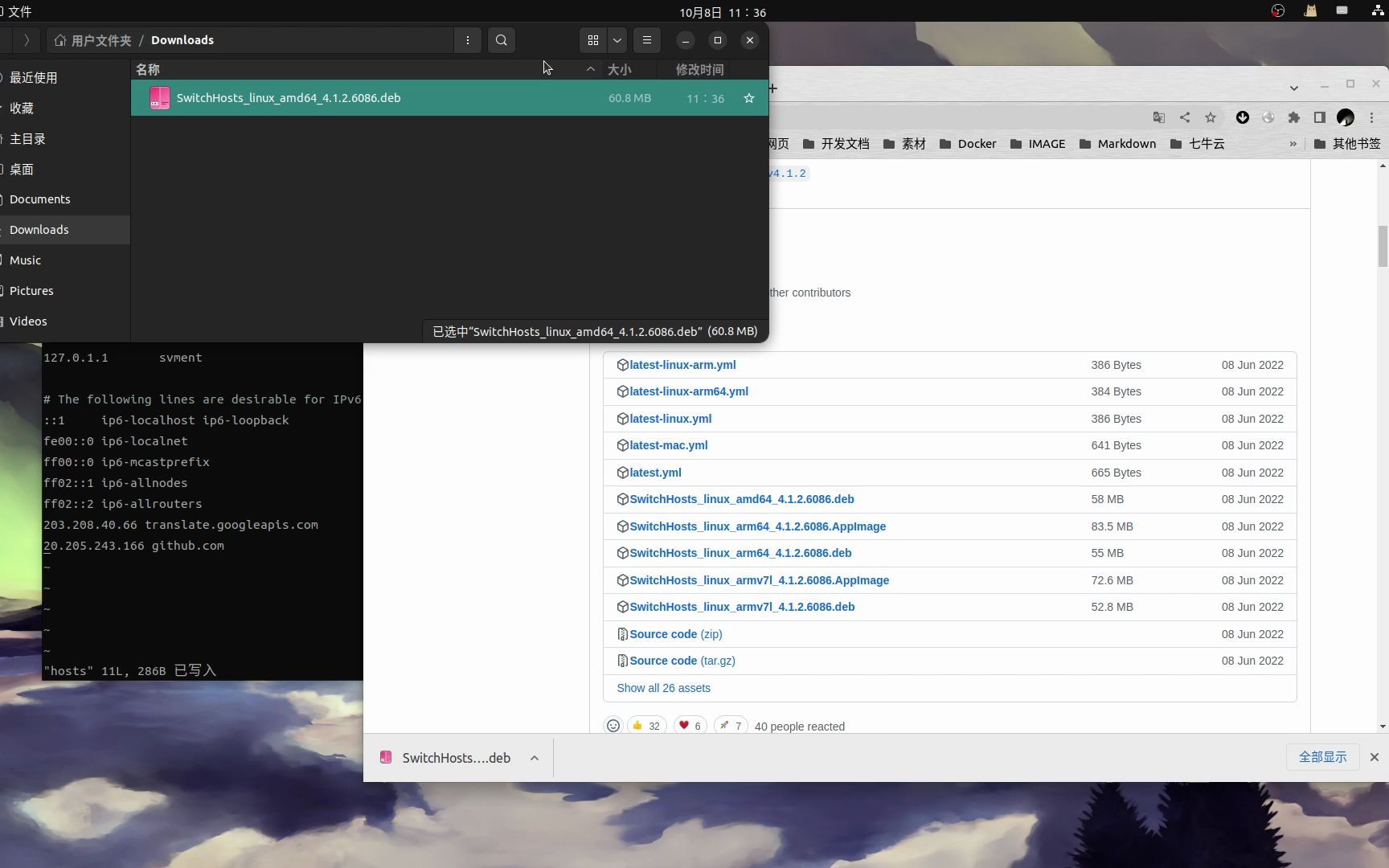This screenshot has width=1389, height=868.
Task: Open Documents in file manager sidebar
Action: pyautogui.click(x=65, y=199)
